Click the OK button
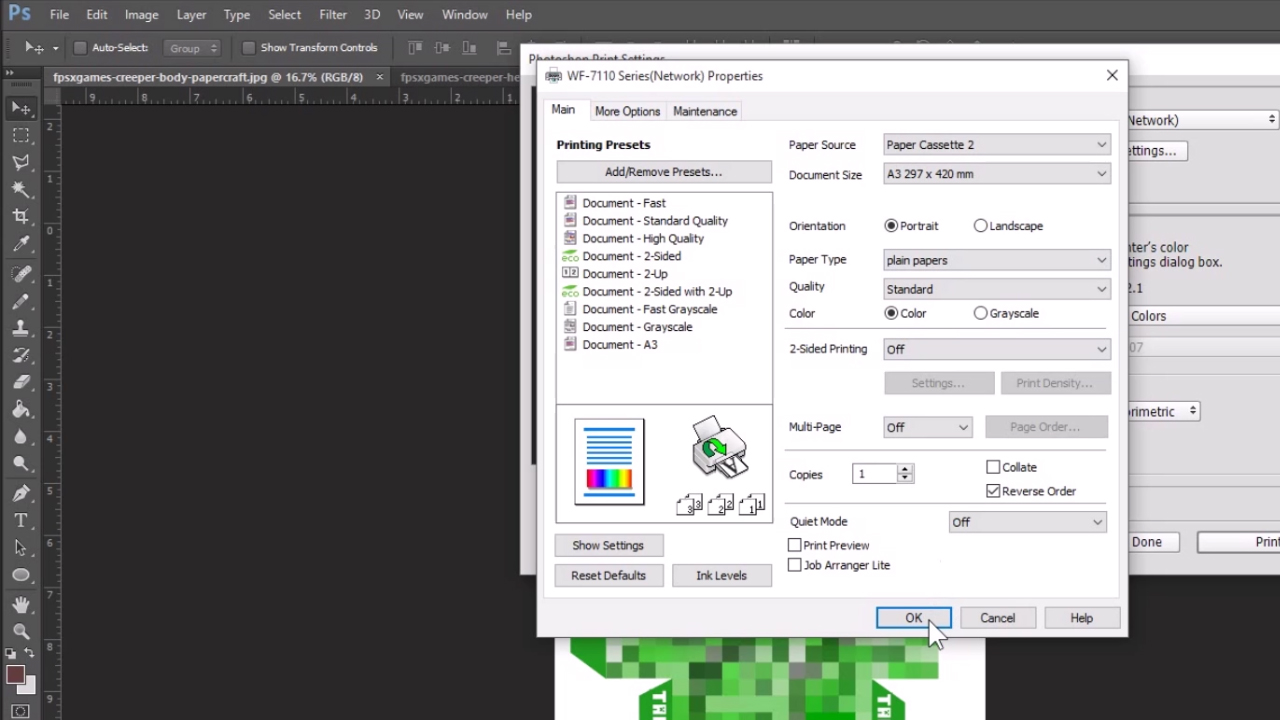Image resolution: width=1280 pixels, height=720 pixels. (914, 618)
